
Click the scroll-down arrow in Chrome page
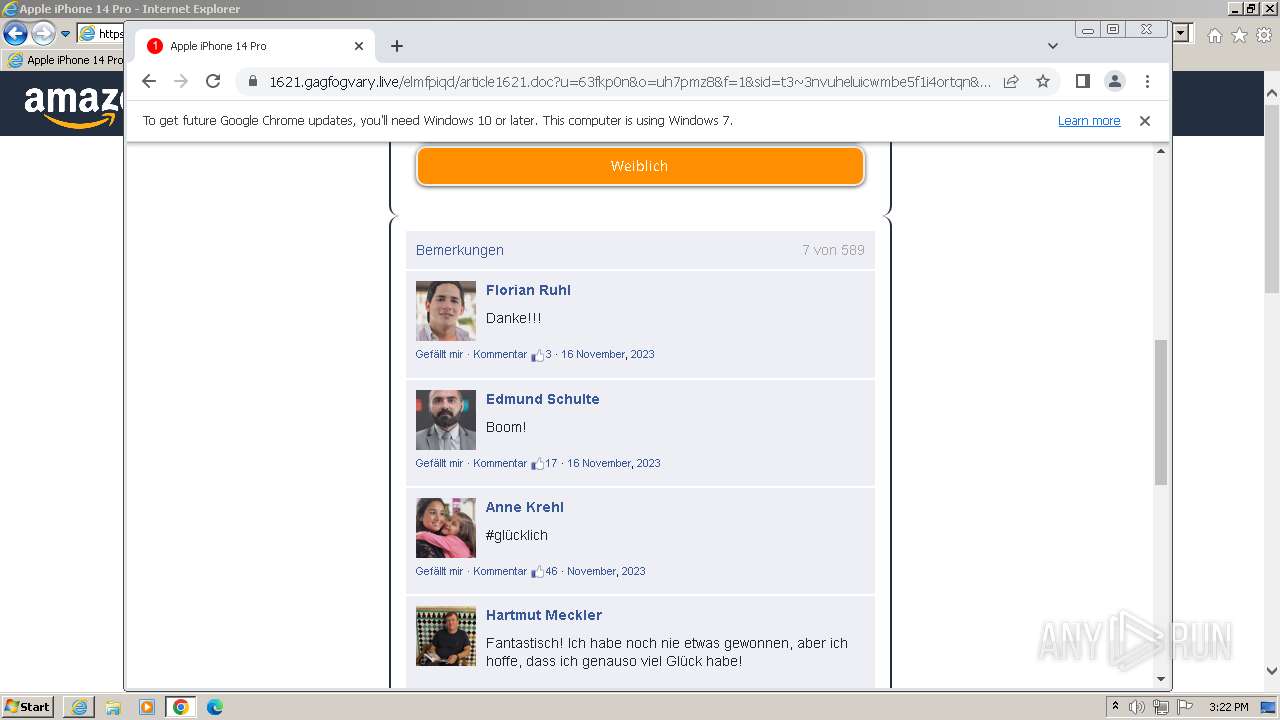[1161, 679]
